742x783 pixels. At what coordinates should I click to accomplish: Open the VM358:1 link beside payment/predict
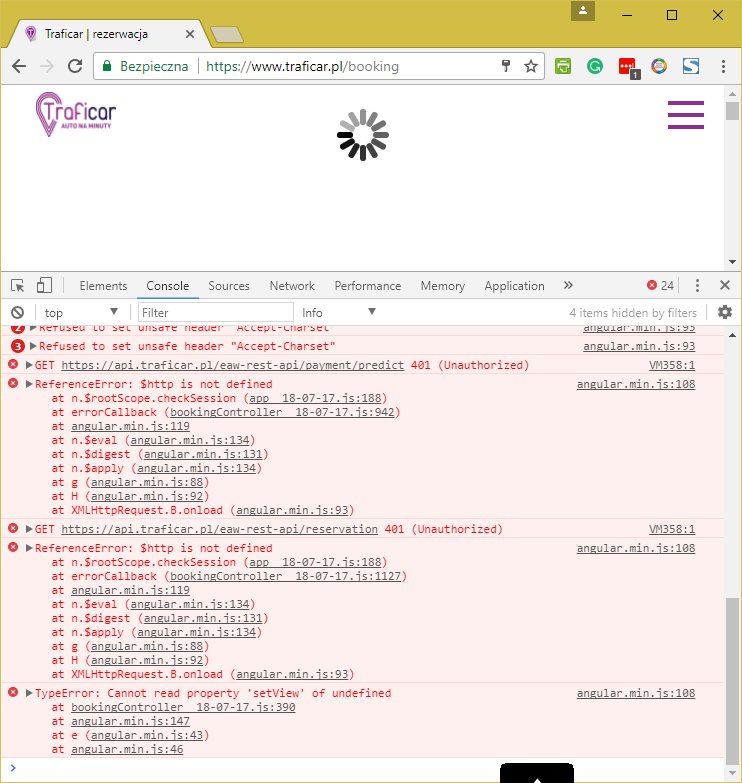click(x=672, y=365)
